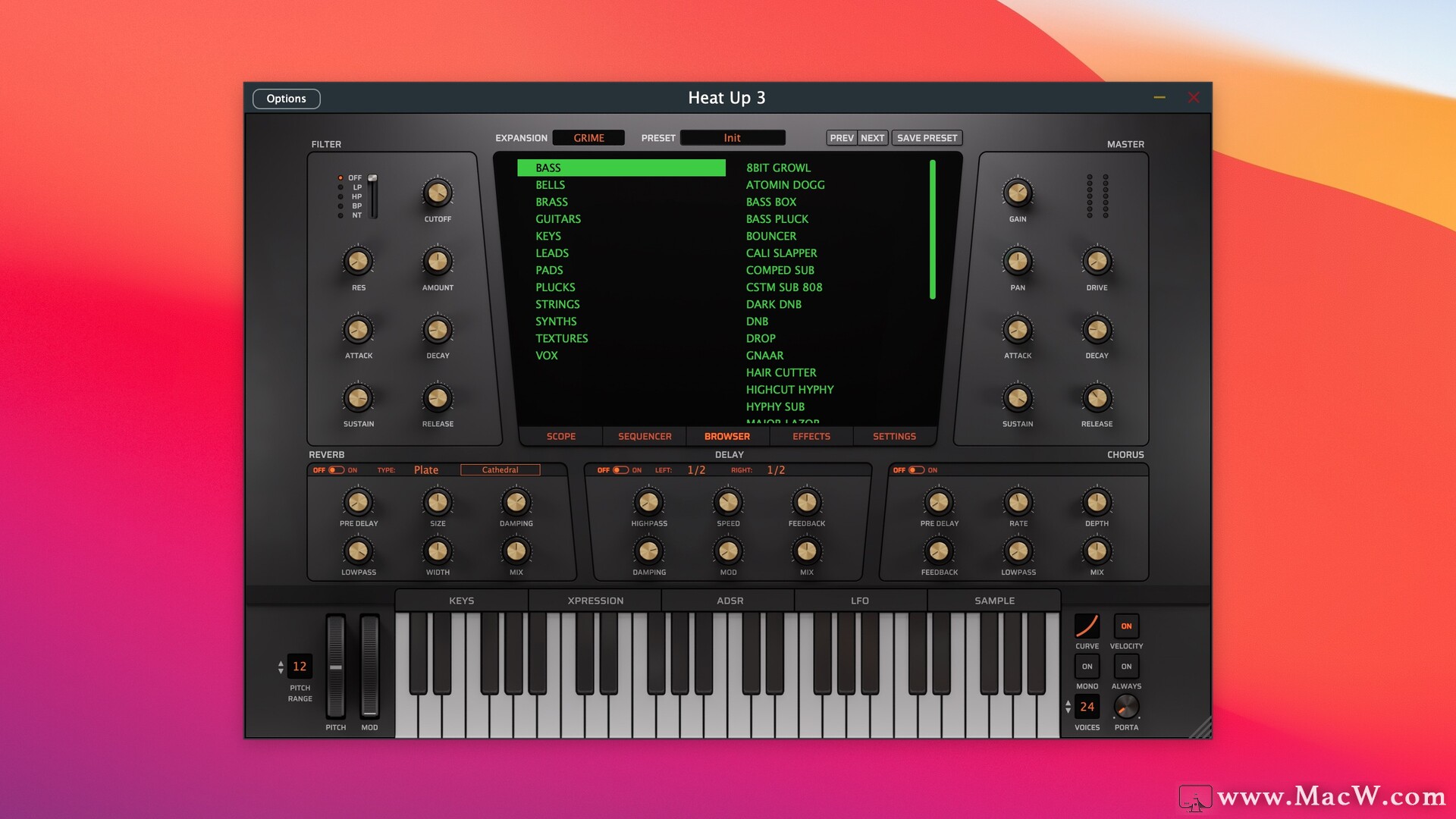Adjust the PITCH RANGE stepper arrows

point(281,667)
